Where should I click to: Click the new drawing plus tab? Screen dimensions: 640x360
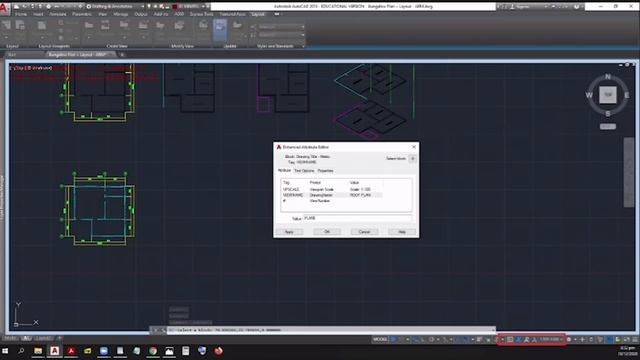[122, 54]
